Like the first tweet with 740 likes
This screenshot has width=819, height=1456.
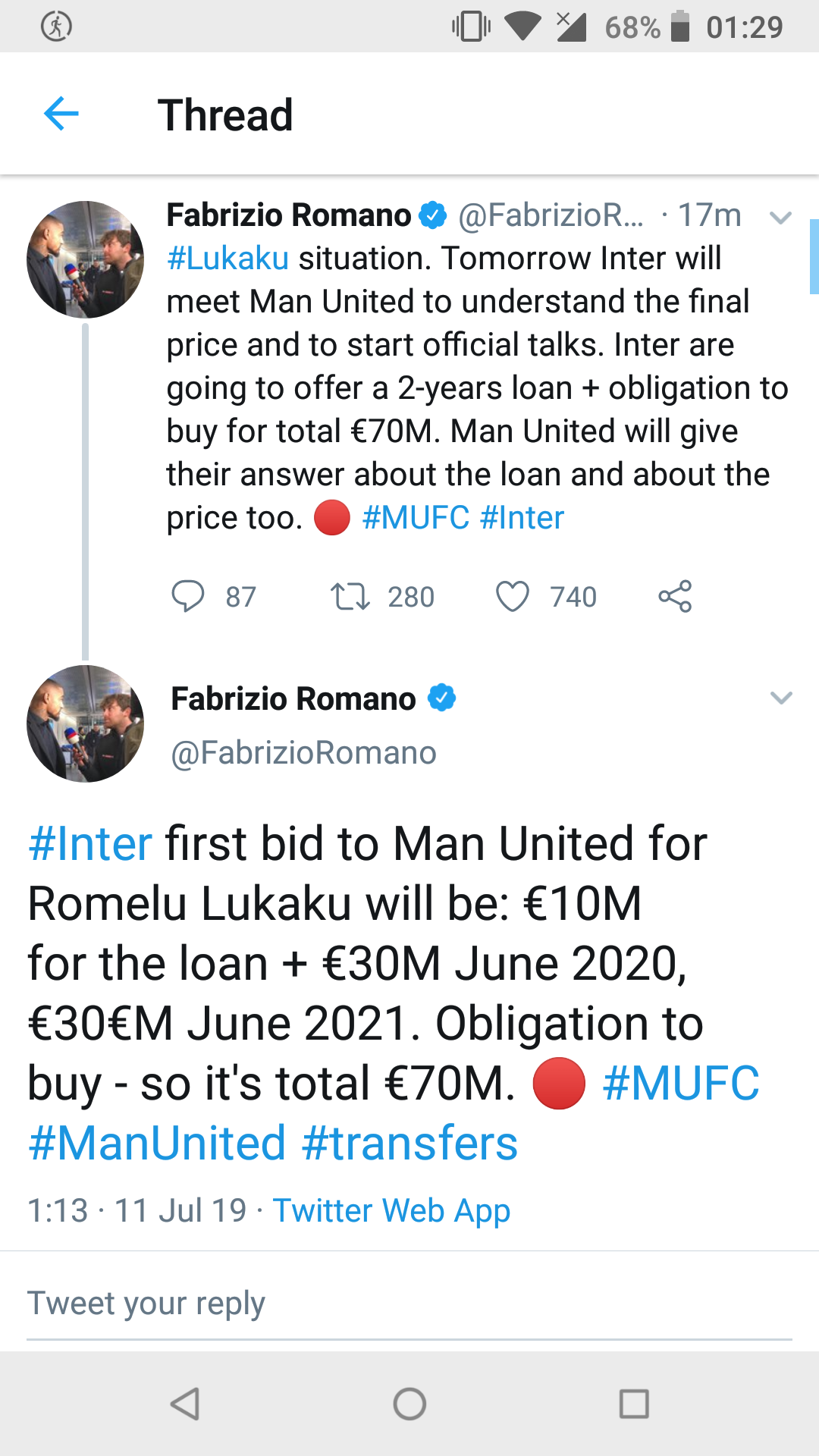point(513,596)
